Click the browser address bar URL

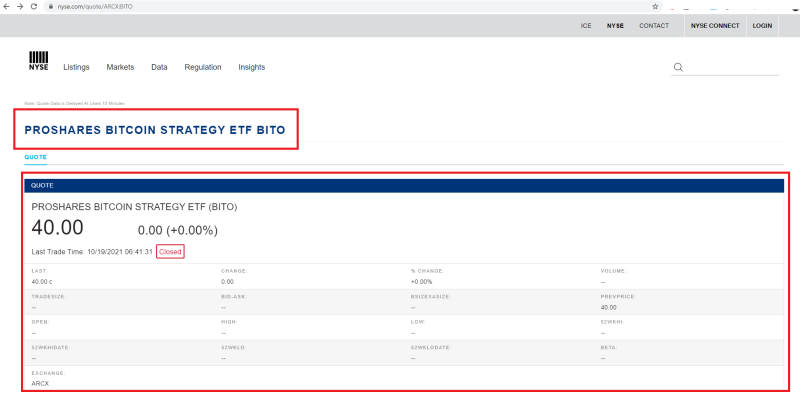pos(95,7)
